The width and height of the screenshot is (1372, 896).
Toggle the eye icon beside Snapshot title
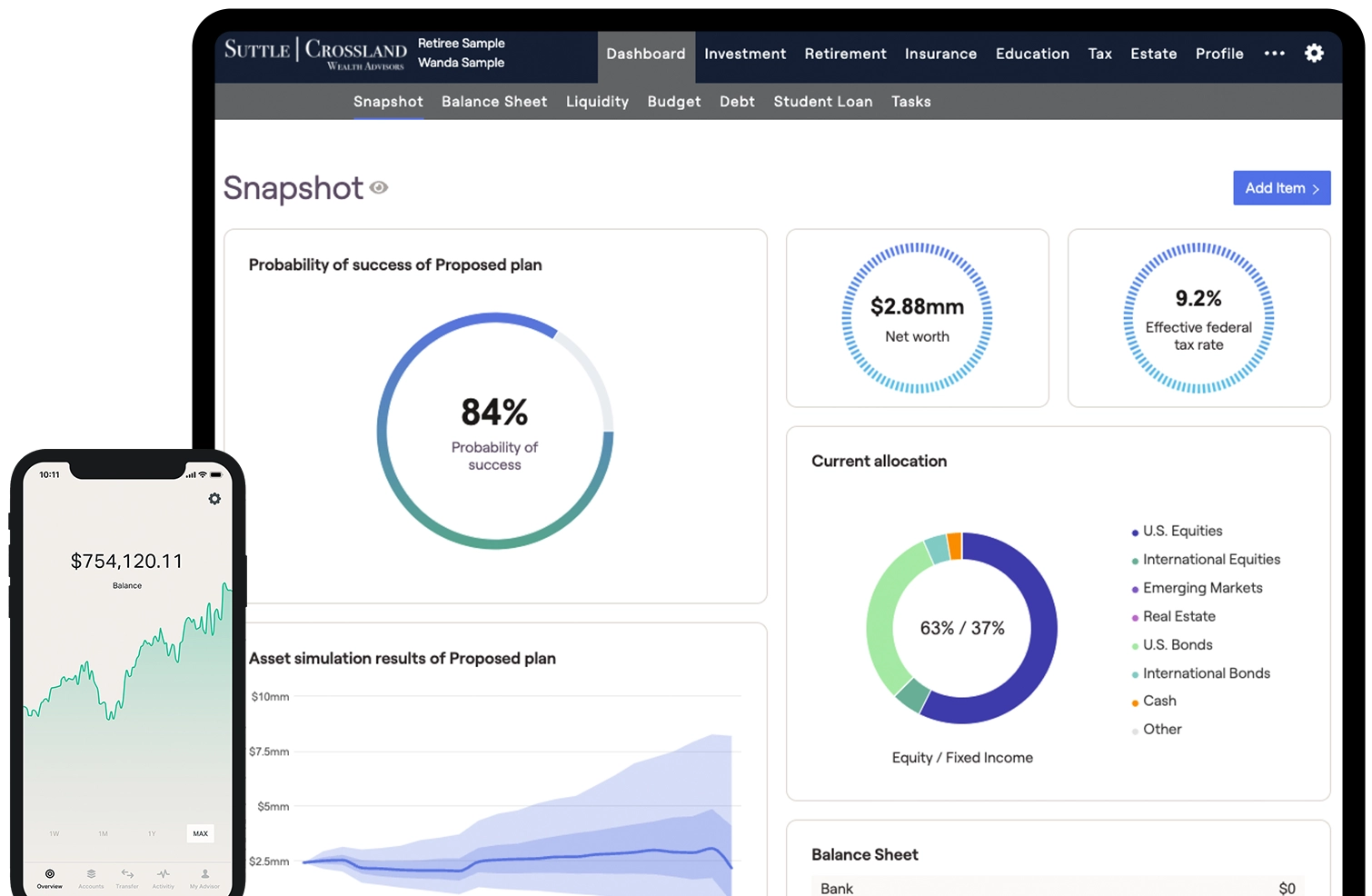pos(379,188)
